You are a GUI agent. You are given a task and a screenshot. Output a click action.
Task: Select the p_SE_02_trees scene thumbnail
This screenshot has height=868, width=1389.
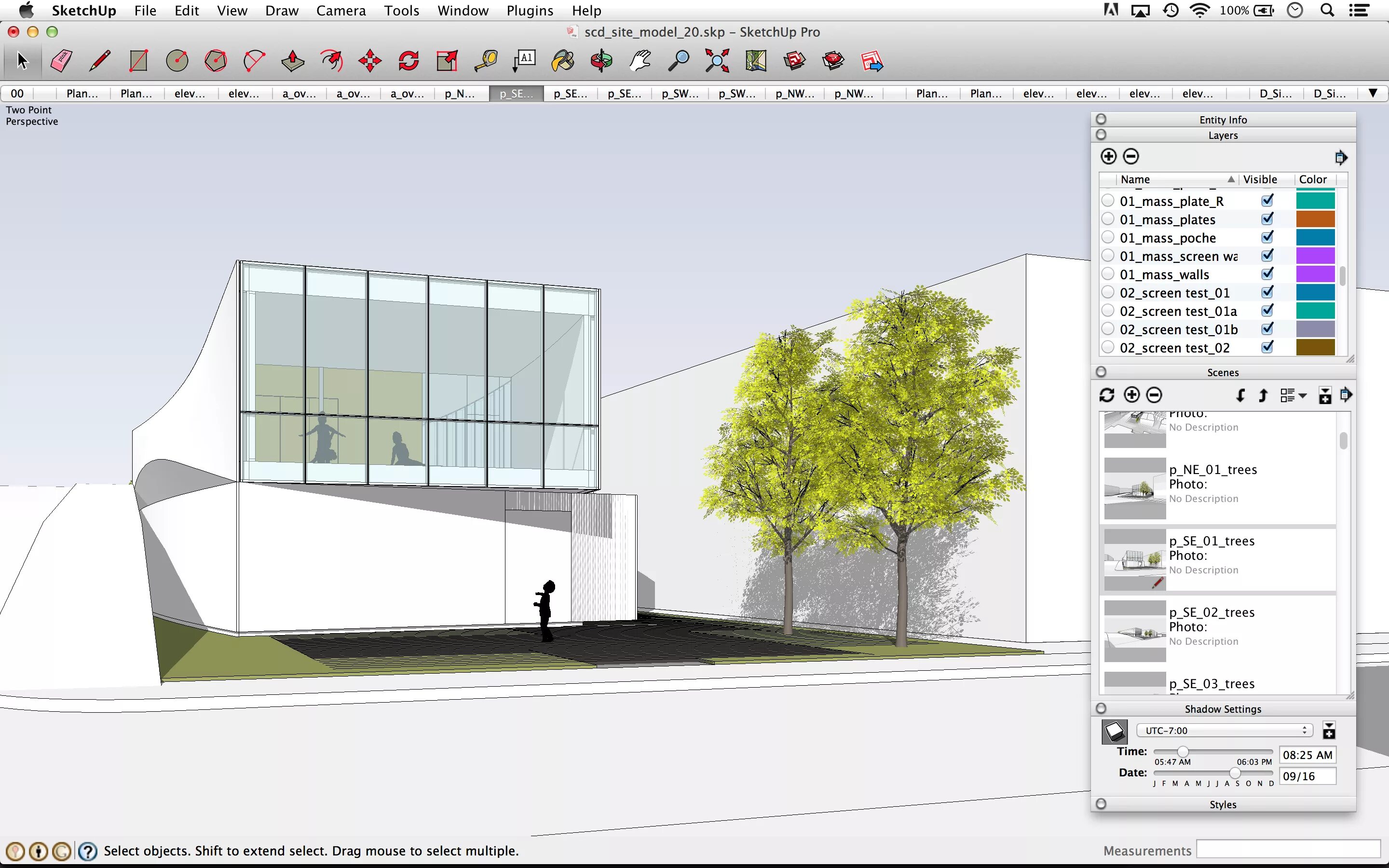pyautogui.click(x=1135, y=631)
